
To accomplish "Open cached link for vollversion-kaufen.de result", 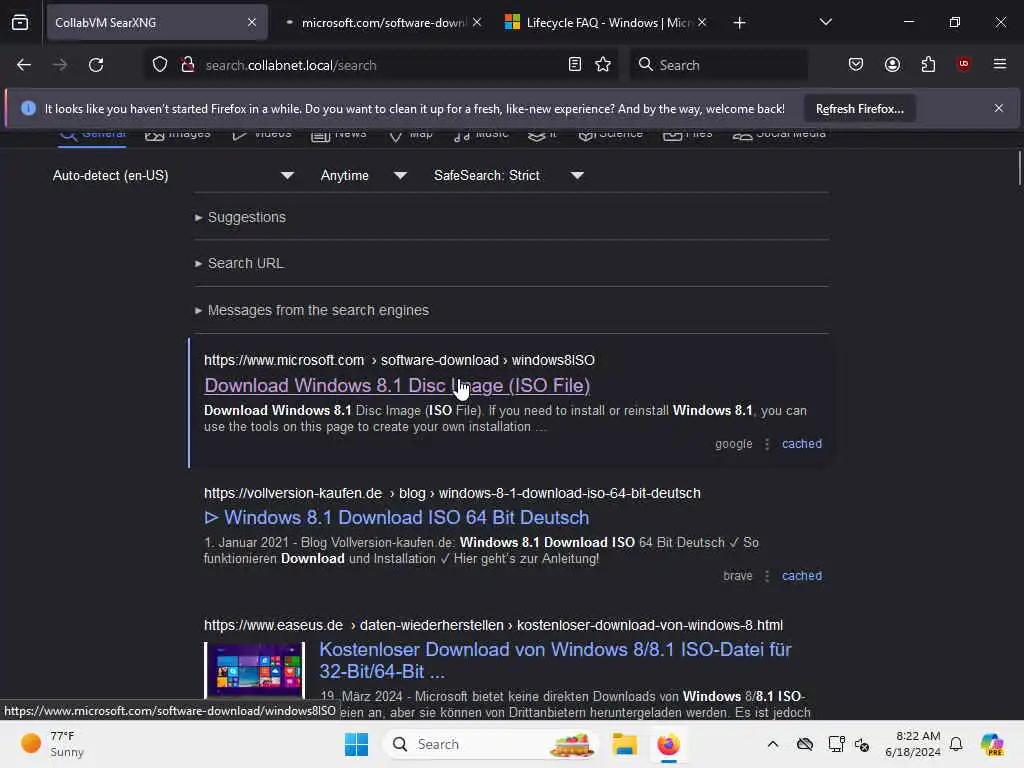I will pos(802,576).
